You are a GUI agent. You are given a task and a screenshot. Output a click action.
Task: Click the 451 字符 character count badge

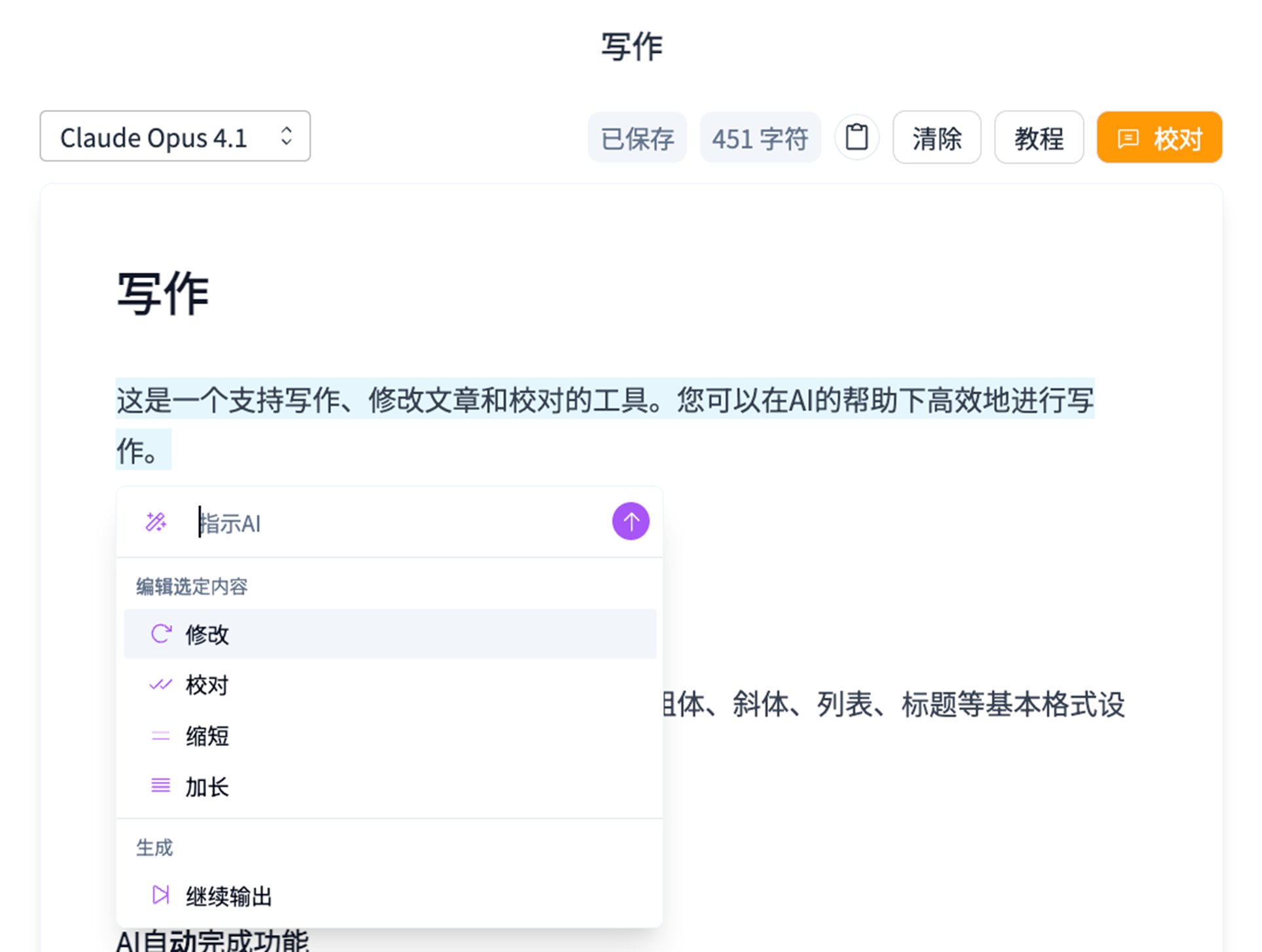coord(760,137)
